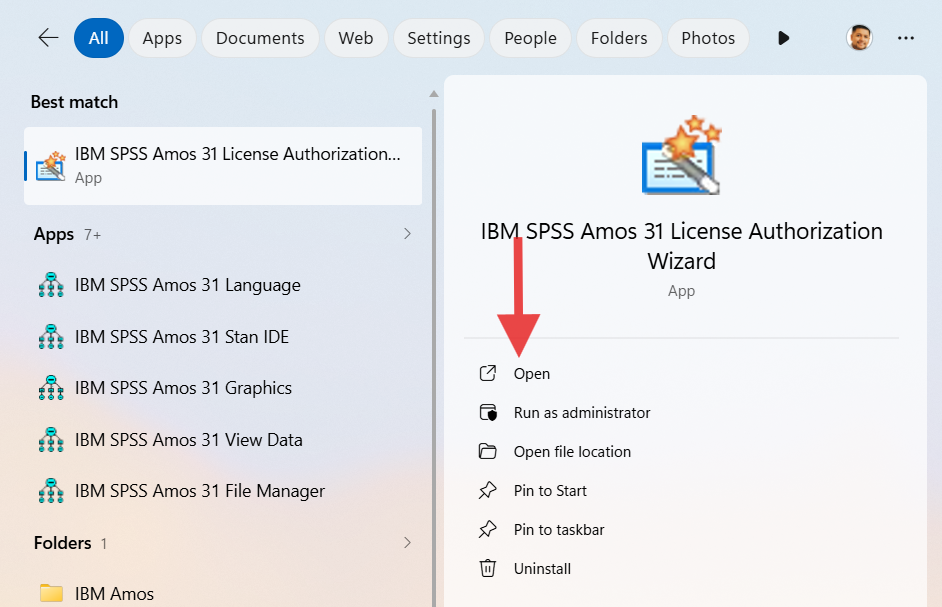Click the Run as administrator shield icon

click(x=488, y=413)
